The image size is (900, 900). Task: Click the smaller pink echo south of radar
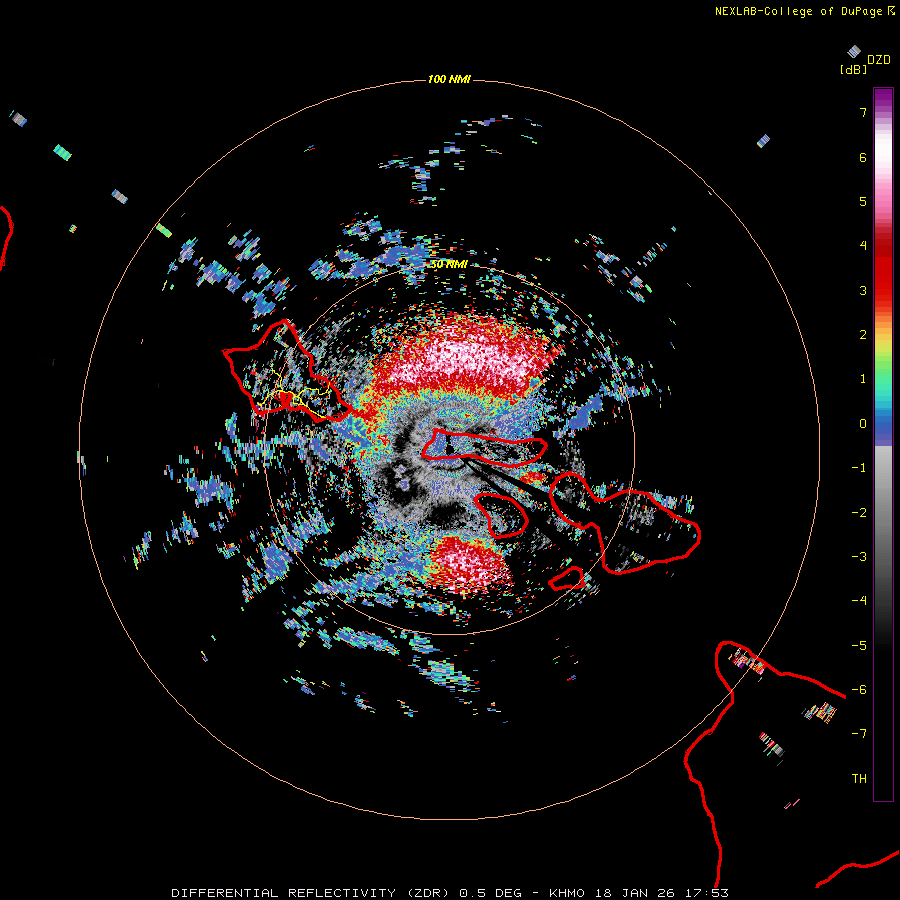click(x=468, y=565)
